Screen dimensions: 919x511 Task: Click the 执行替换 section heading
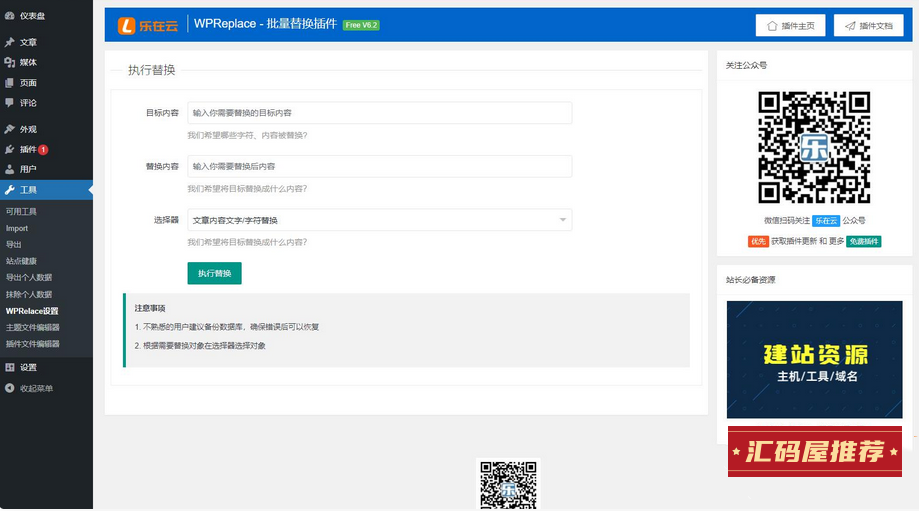[152, 70]
